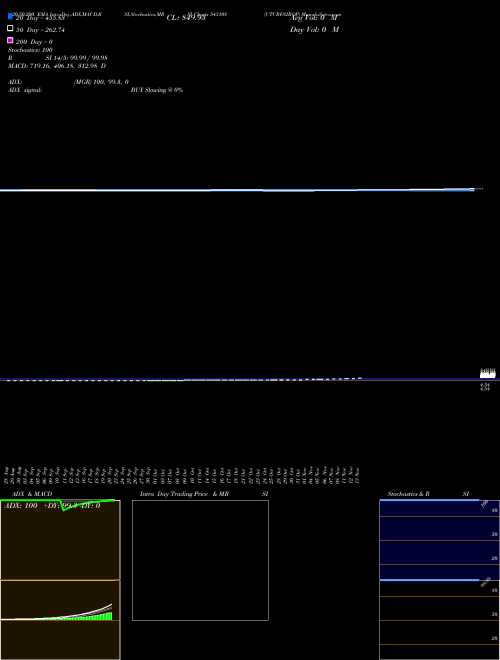Click the white volume bar at the right edge
This screenshot has height=660, width=500.
(x=488, y=373)
